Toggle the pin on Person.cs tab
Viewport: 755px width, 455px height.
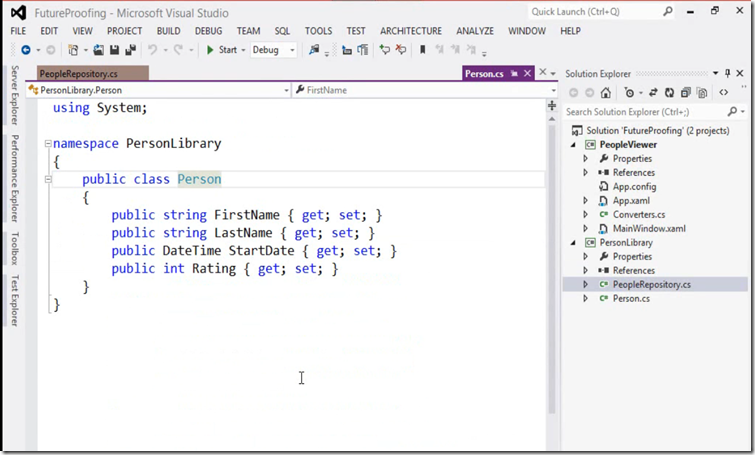(x=515, y=73)
